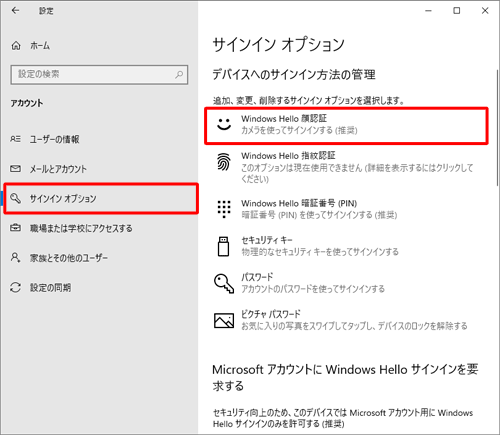The width and height of the screenshot is (500, 435).
Task: Click the アカウント section label in sidebar
Action: [27, 103]
